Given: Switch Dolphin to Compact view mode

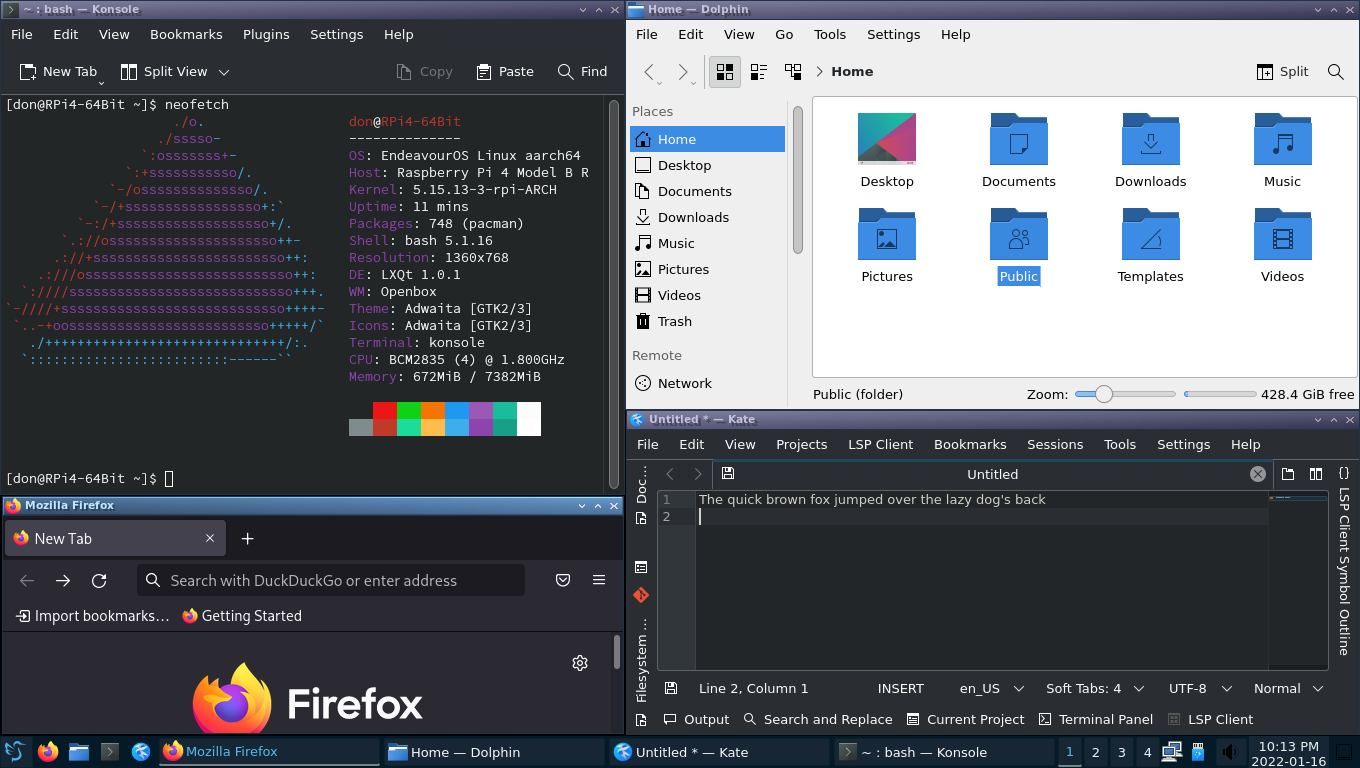Looking at the screenshot, I should point(759,72).
